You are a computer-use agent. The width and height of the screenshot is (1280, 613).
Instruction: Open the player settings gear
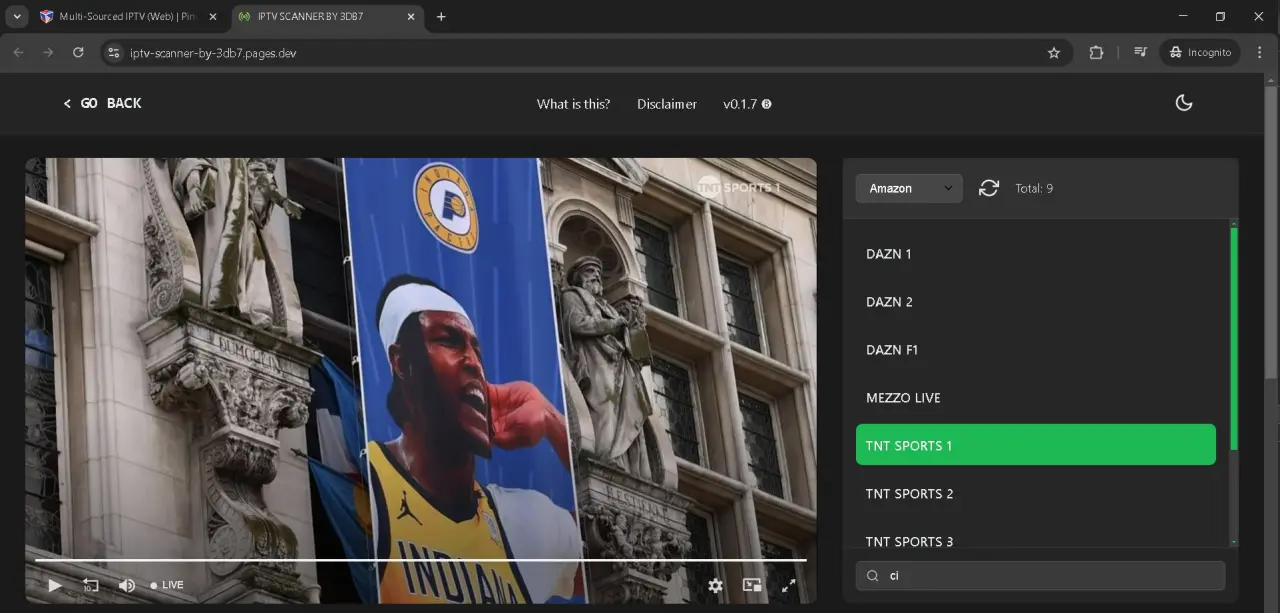715,586
